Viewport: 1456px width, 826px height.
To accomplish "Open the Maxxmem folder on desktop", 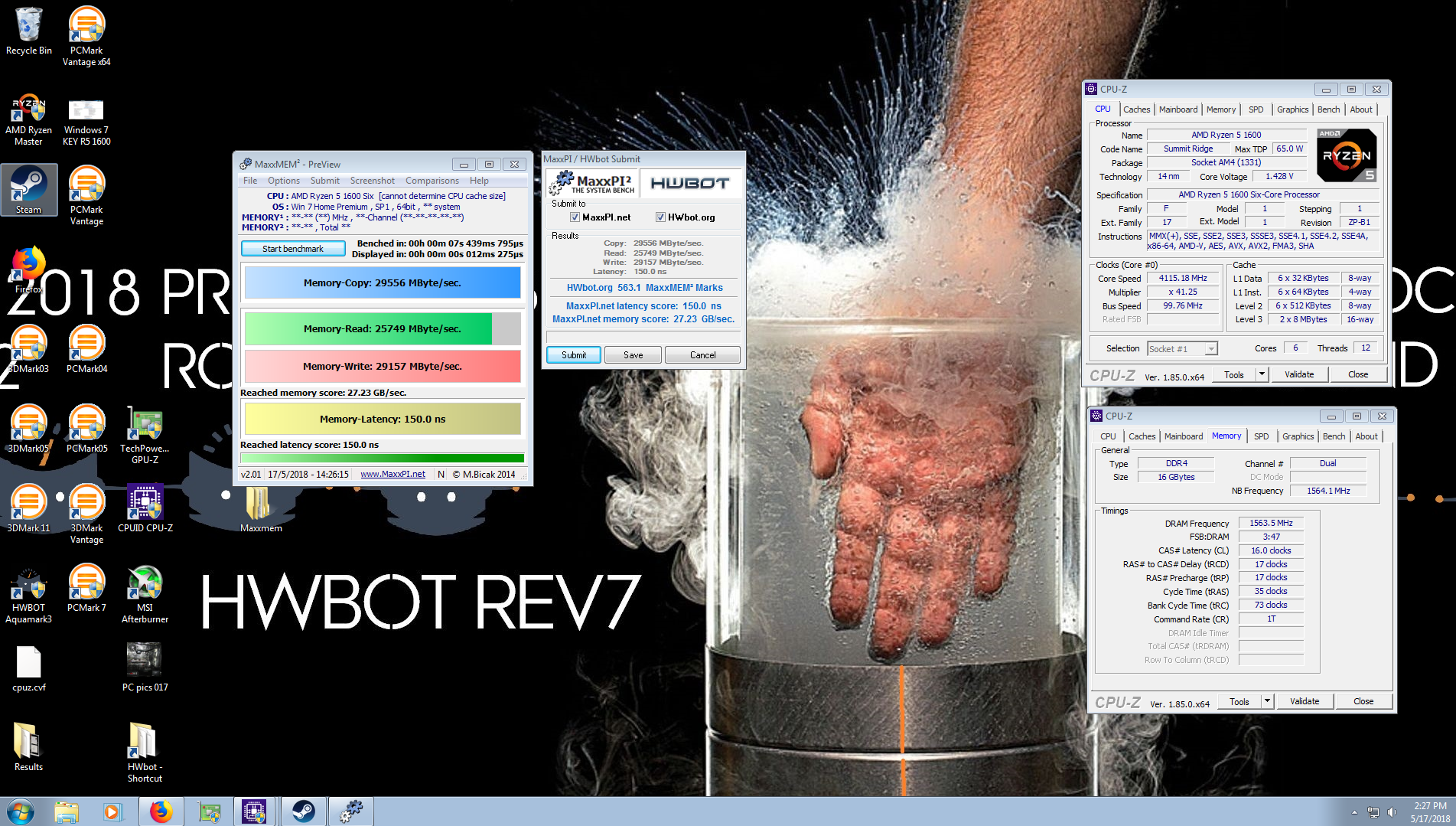I will pyautogui.click(x=261, y=509).
